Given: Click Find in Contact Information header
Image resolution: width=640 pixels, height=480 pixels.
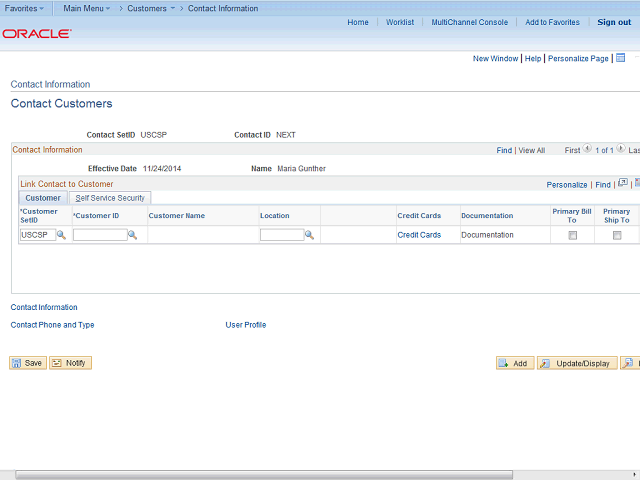Looking at the screenshot, I should coord(504,150).
